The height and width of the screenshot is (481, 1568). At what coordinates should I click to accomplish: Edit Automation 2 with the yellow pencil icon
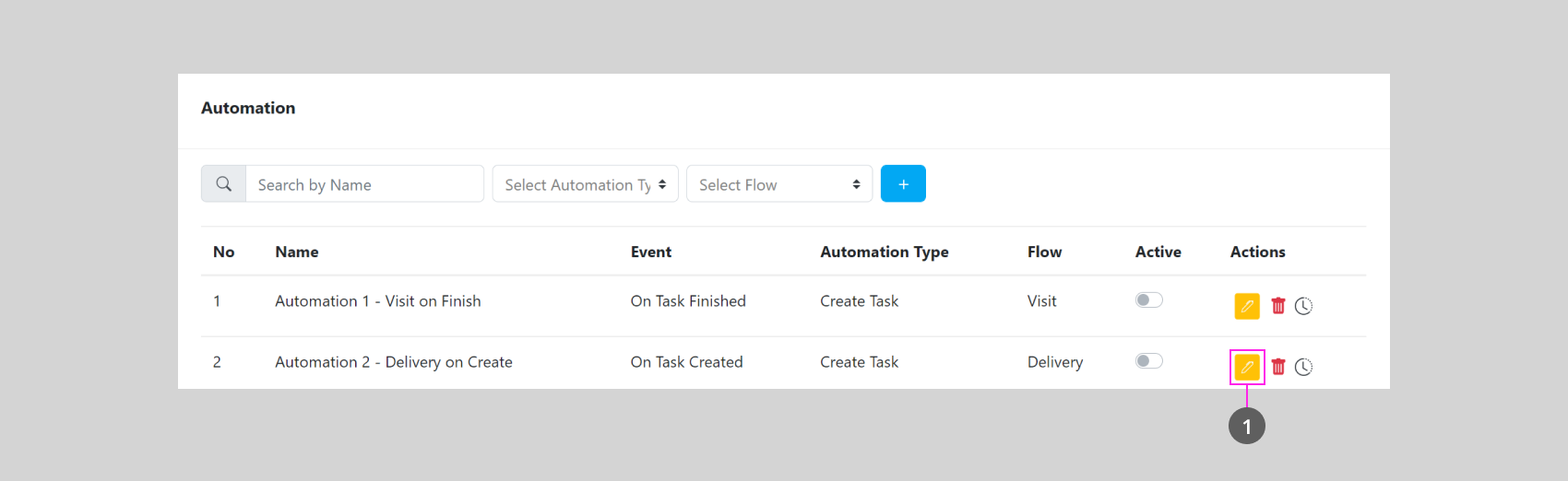point(1246,367)
